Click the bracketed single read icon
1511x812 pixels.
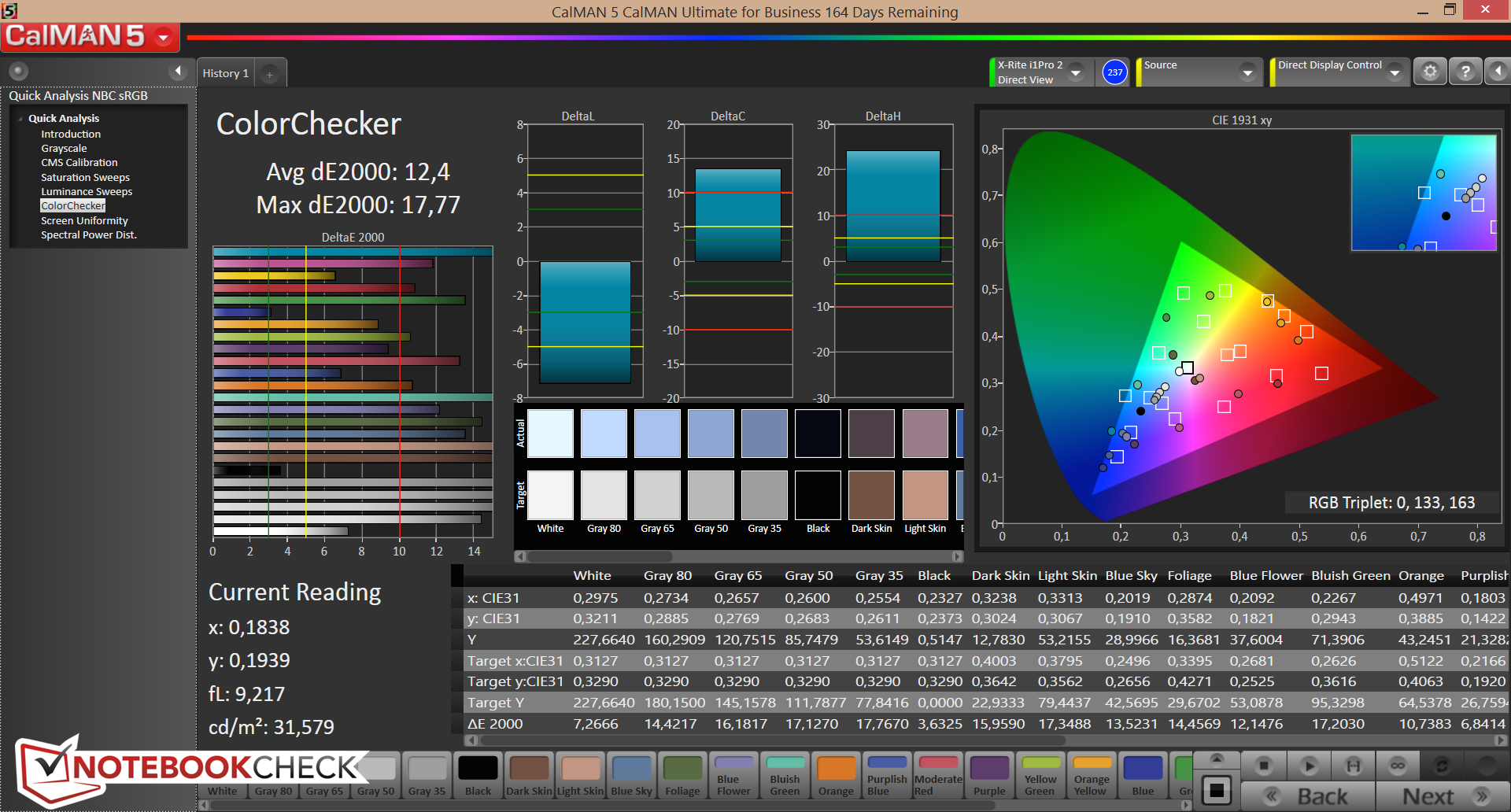pos(1353,765)
